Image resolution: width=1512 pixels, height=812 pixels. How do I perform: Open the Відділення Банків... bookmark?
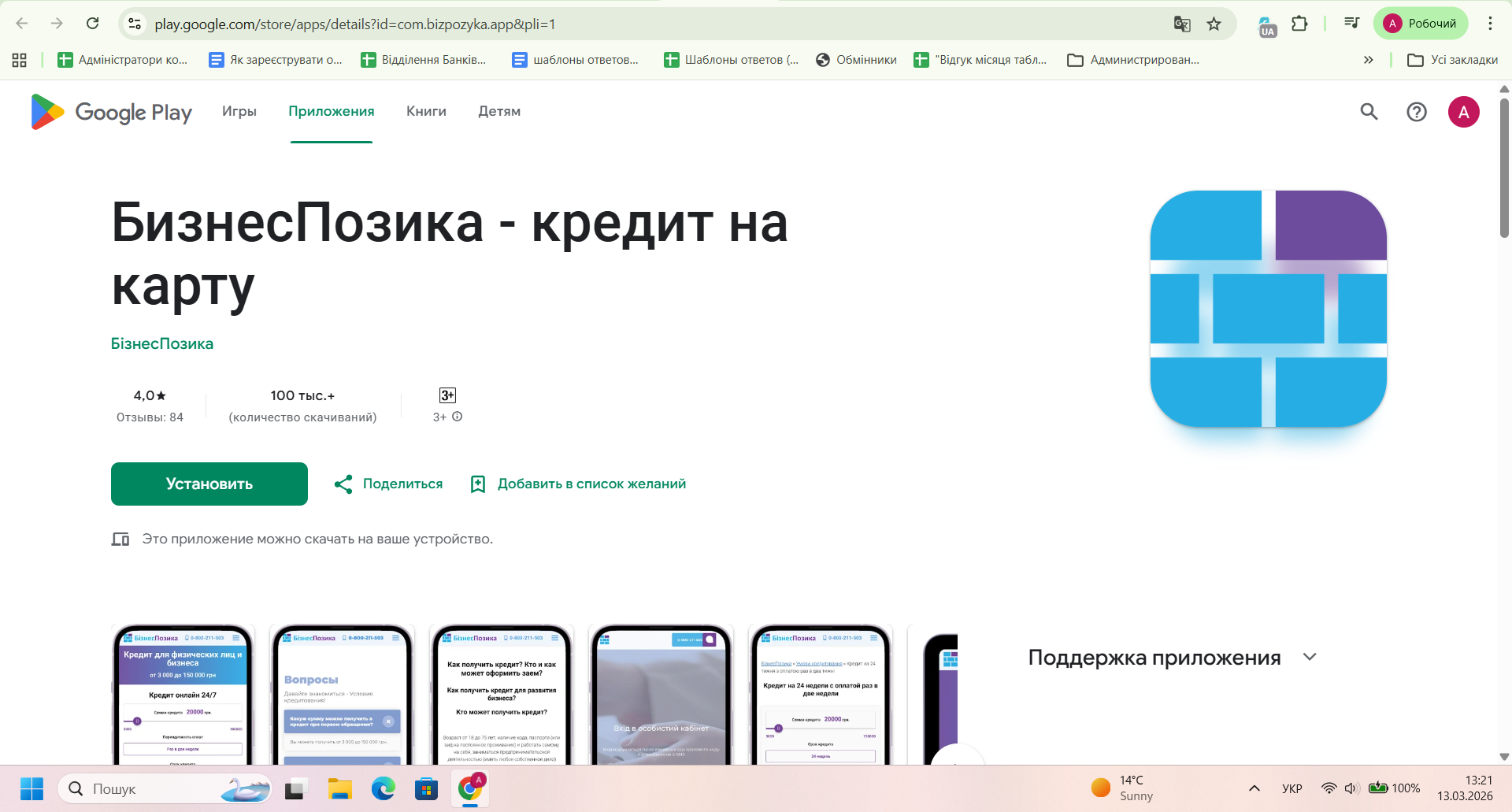pos(423,60)
